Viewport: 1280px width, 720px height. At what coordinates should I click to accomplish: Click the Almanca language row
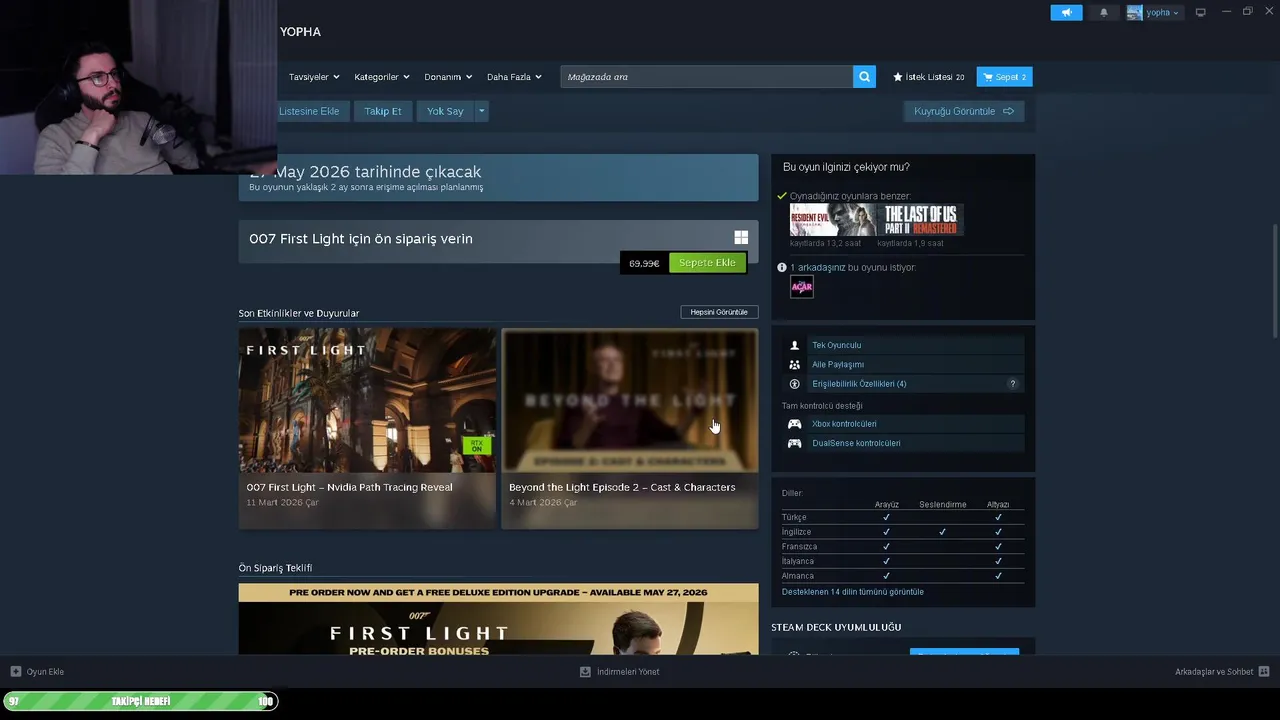pyautogui.click(x=903, y=576)
